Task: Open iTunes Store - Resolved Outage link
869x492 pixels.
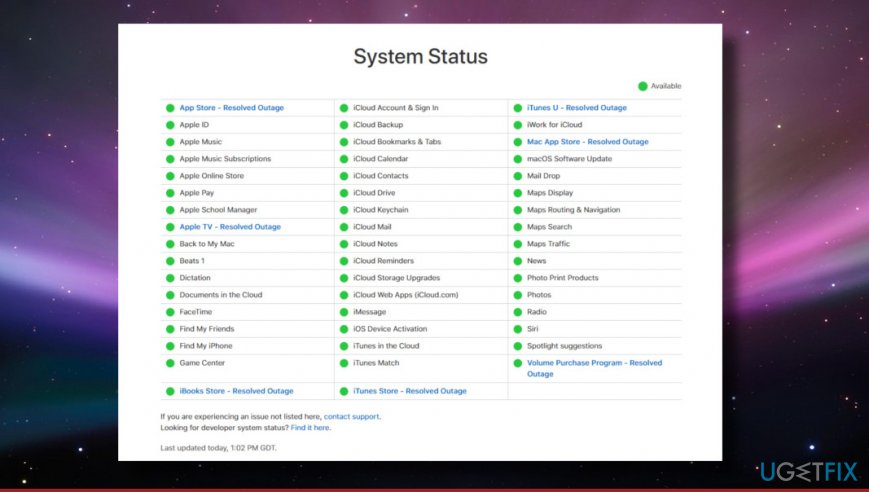Action: coord(410,391)
